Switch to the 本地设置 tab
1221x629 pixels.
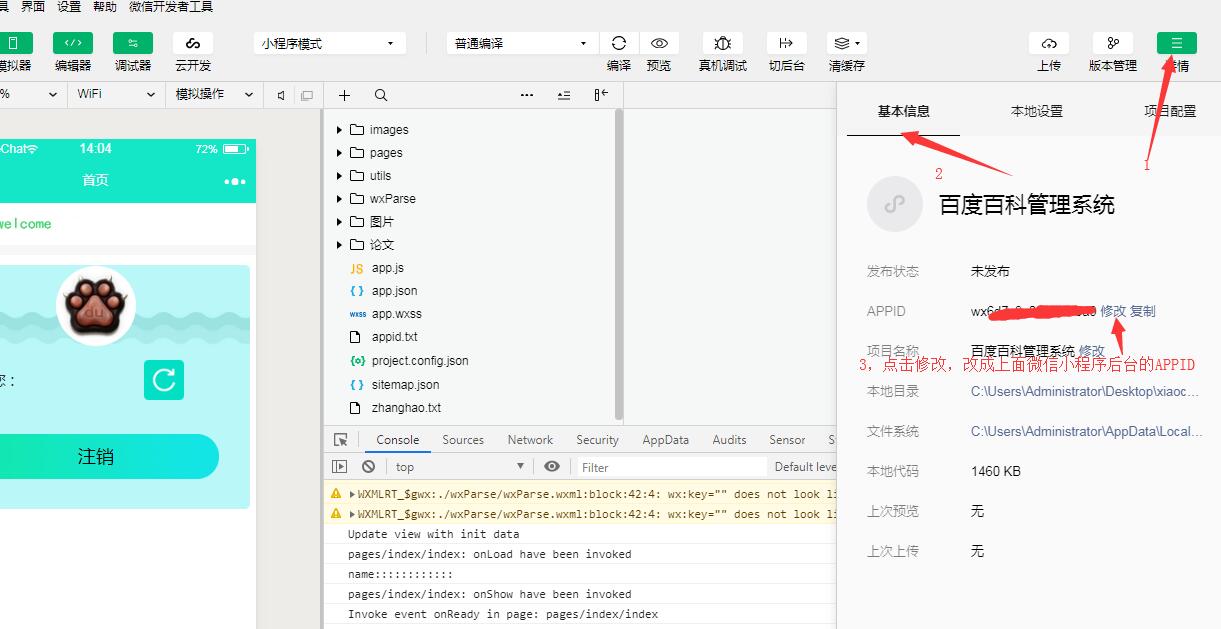(1037, 112)
